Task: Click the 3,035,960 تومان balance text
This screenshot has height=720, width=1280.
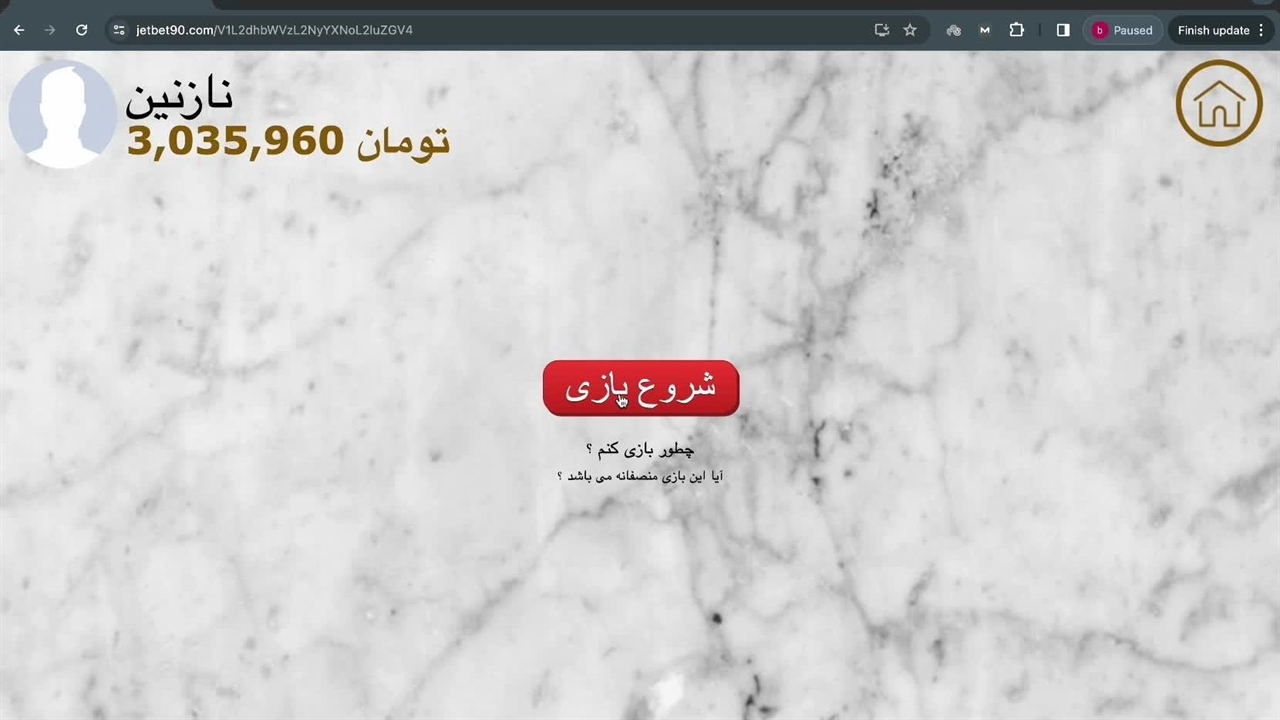Action: (288, 142)
